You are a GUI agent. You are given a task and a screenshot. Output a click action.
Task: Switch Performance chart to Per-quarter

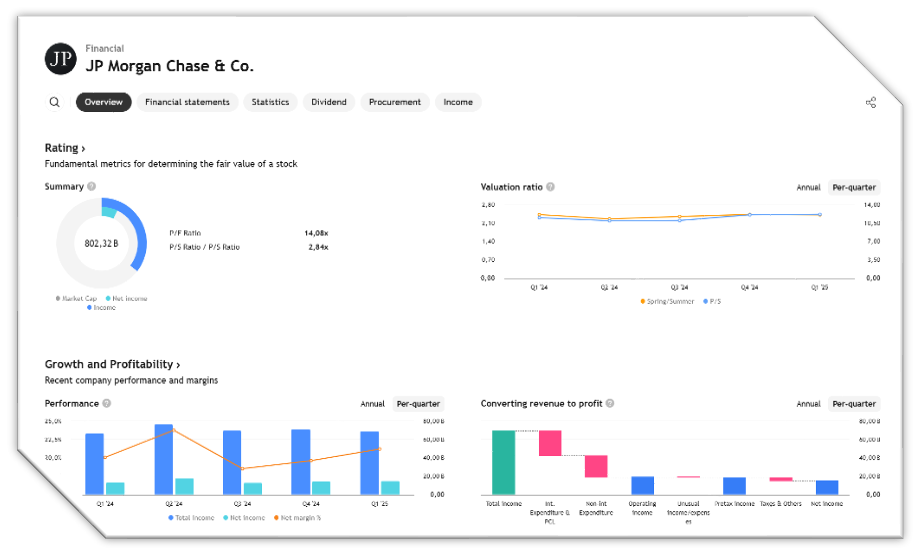coord(418,404)
